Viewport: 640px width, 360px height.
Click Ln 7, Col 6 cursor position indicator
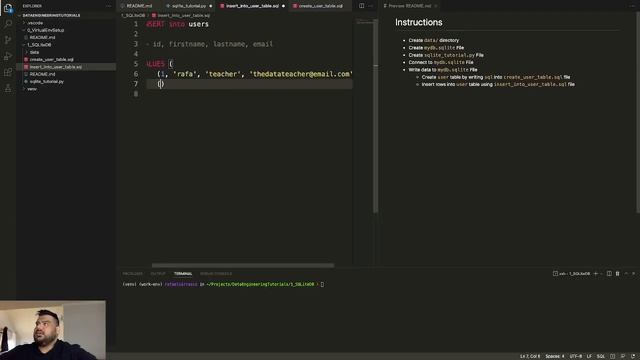530,356
